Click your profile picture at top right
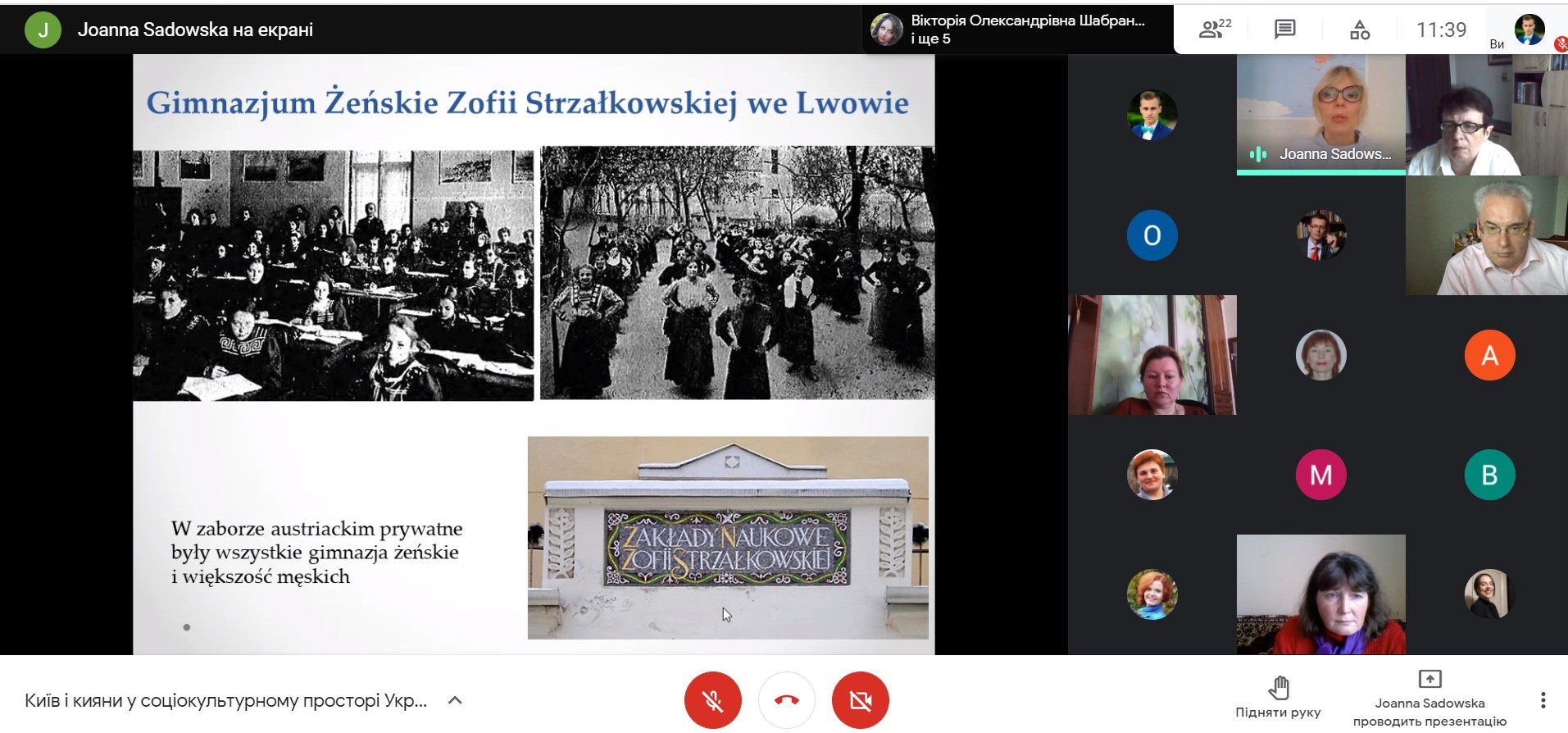Image resolution: width=1568 pixels, height=733 pixels. (x=1529, y=30)
